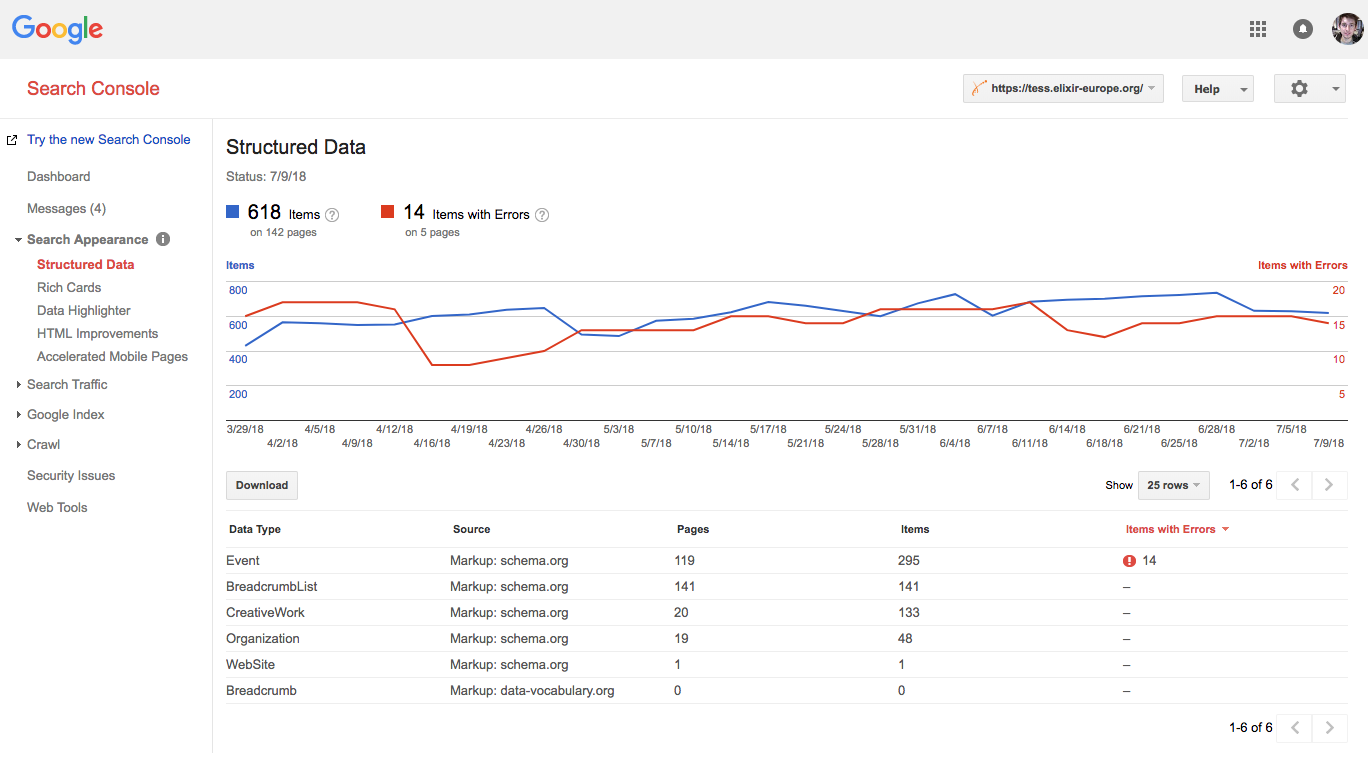Select Rich Cards in the sidebar

coord(68,287)
